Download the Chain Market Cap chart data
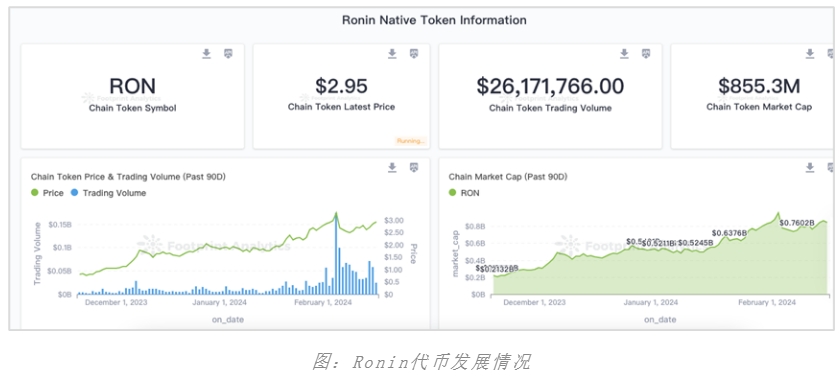Screen dimensions: 839x382 click(x=810, y=167)
